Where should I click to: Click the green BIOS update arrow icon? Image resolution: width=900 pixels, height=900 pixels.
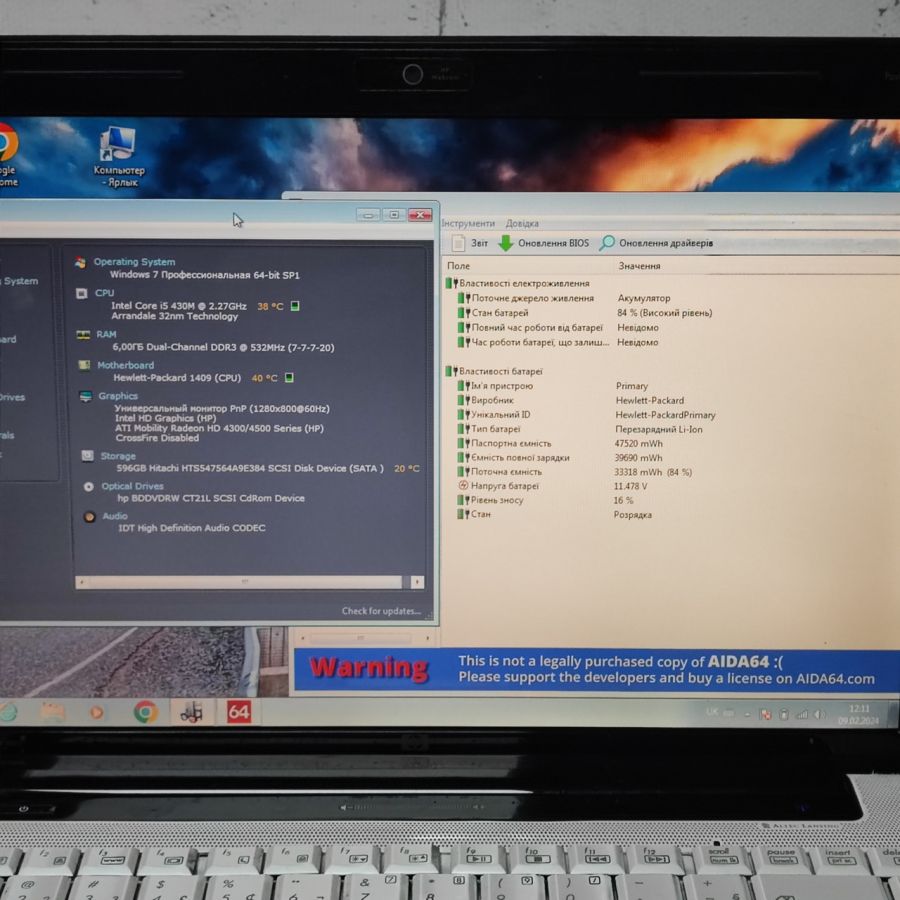(x=506, y=243)
